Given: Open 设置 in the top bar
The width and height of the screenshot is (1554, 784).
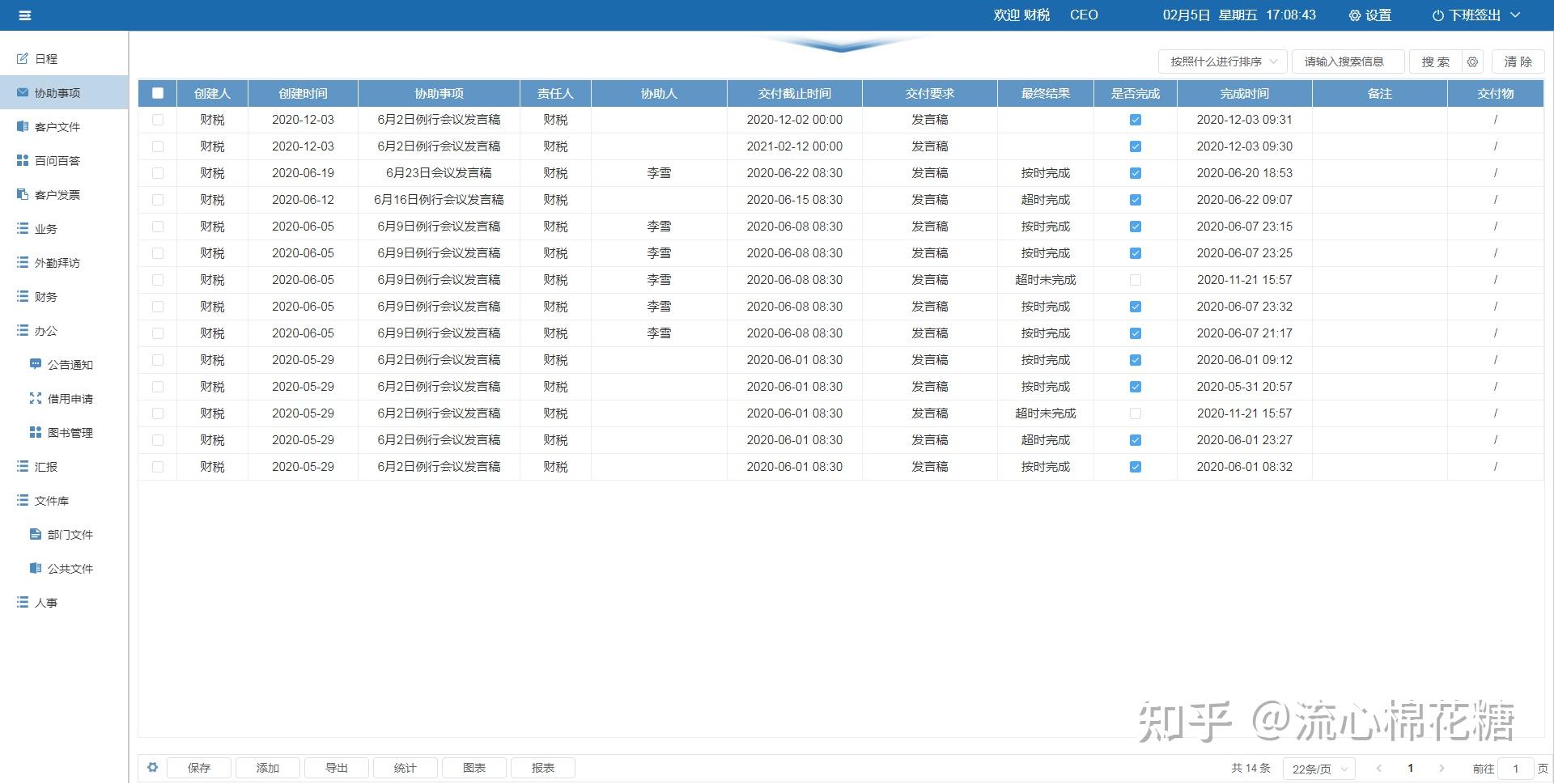Looking at the screenshot, I should pos(1370,15).
